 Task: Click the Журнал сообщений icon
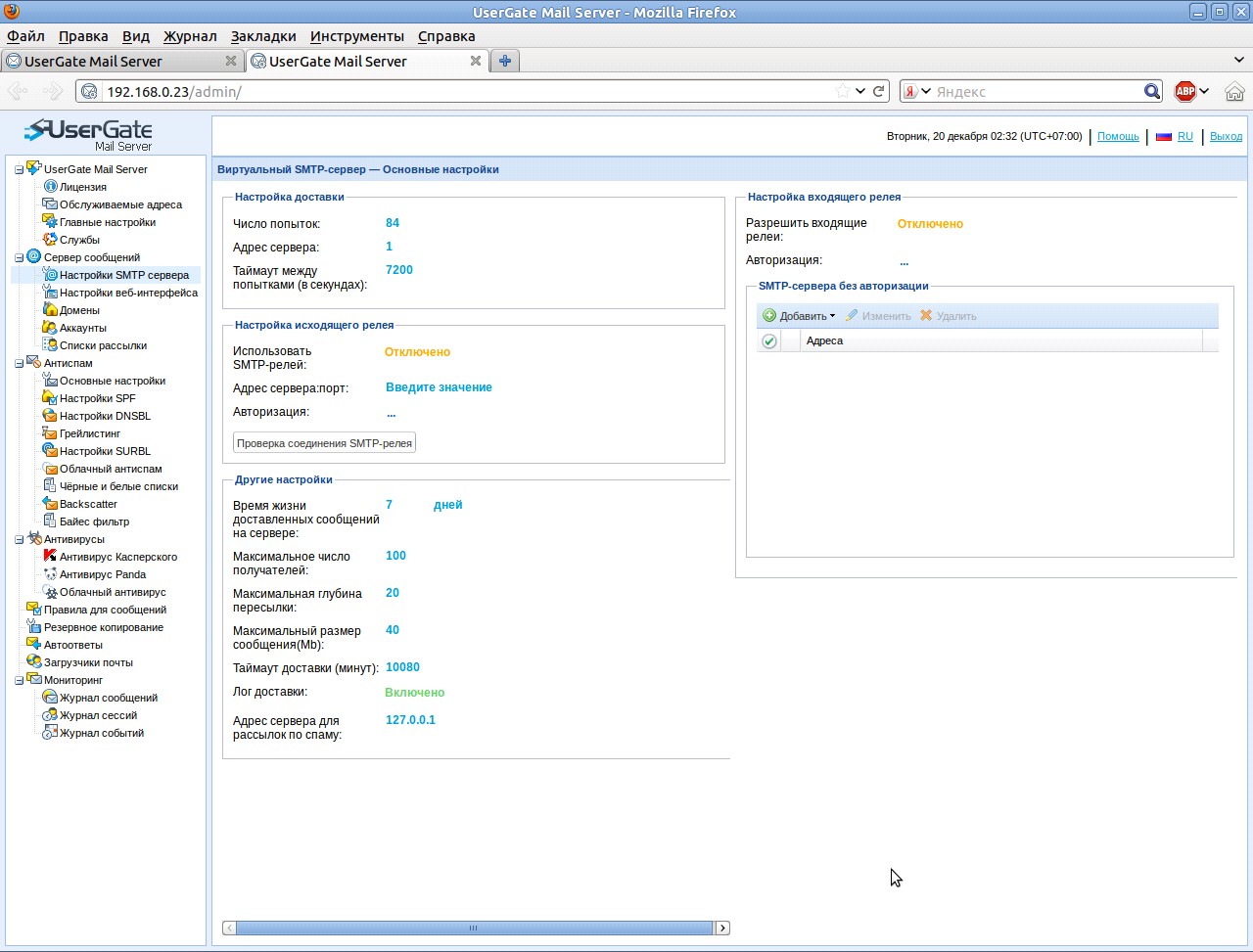point(50,697)
